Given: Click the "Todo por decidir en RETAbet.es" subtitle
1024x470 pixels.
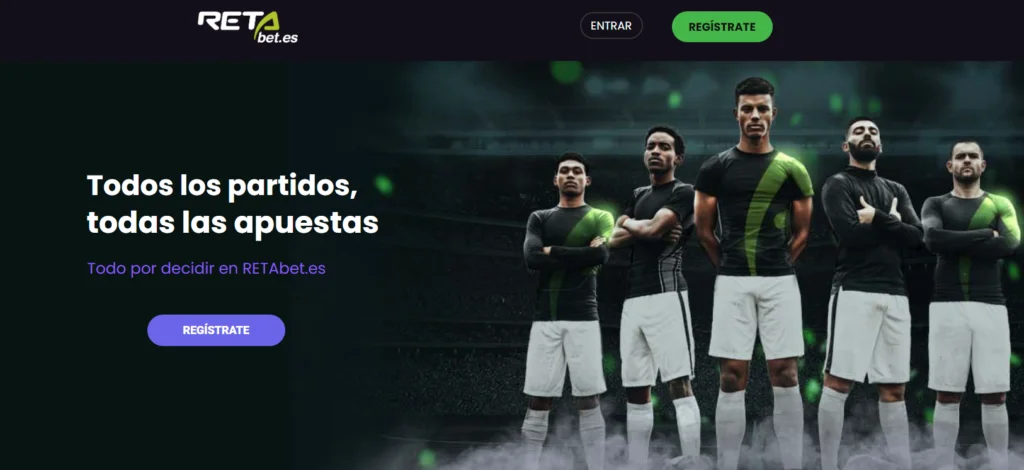Looking at the screenshot, I should pyautogui.click(x=206, y=268).
